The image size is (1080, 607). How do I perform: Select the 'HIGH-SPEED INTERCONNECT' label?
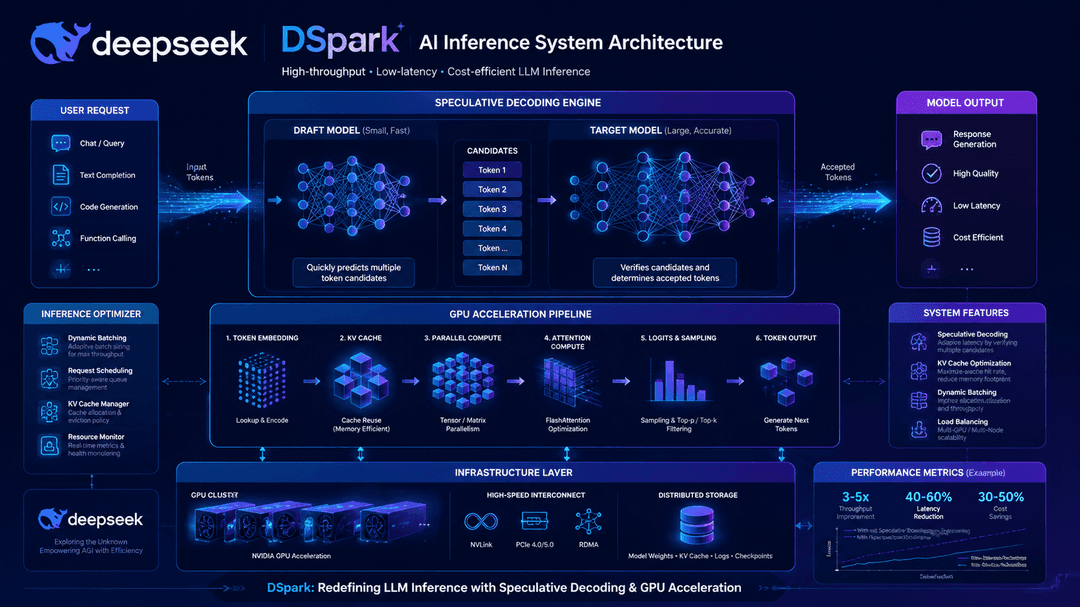click(x=536, y=495)
